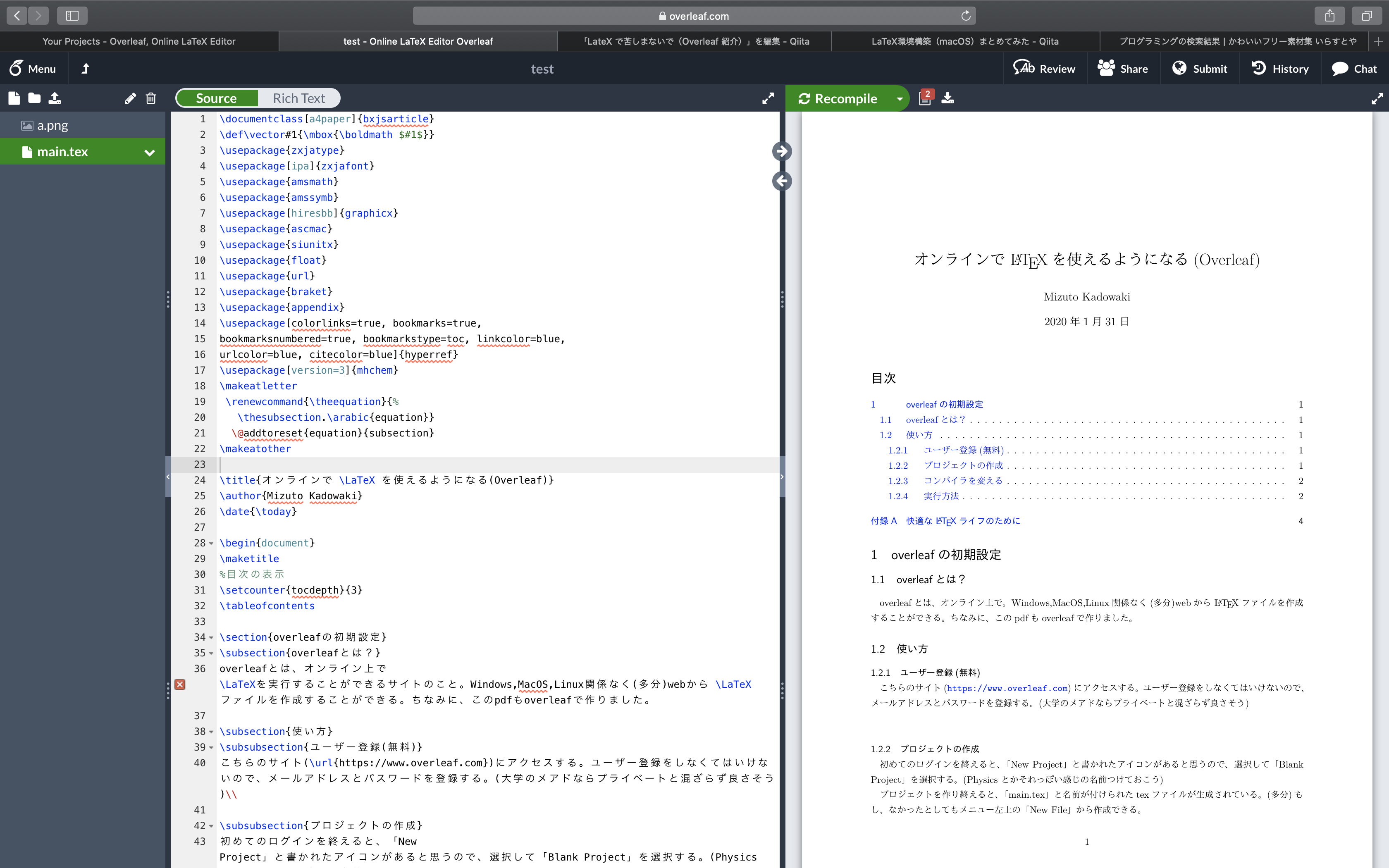Switch to Your Projects browser tab
This screenshot has width=1389, height=868.
tap(139, 41)
